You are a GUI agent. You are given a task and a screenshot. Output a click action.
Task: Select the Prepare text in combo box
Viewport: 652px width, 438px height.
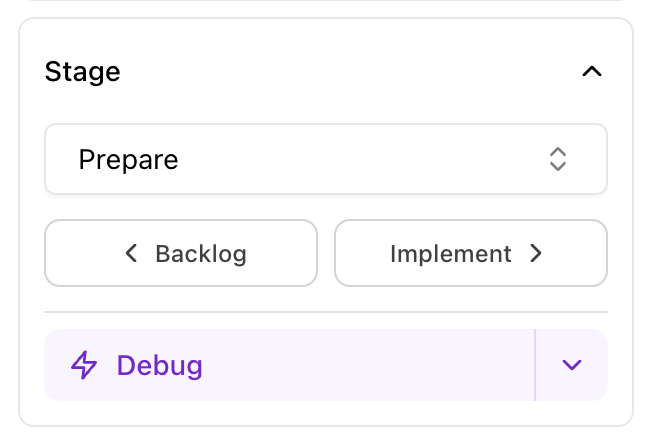(128, 159)
